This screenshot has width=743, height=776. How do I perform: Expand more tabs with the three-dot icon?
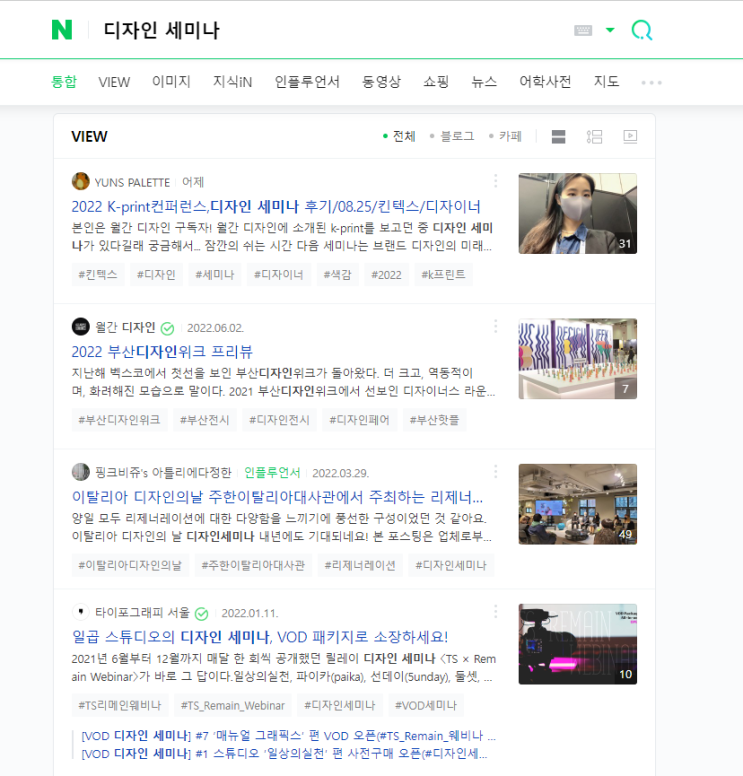click(x=651, y=83)
